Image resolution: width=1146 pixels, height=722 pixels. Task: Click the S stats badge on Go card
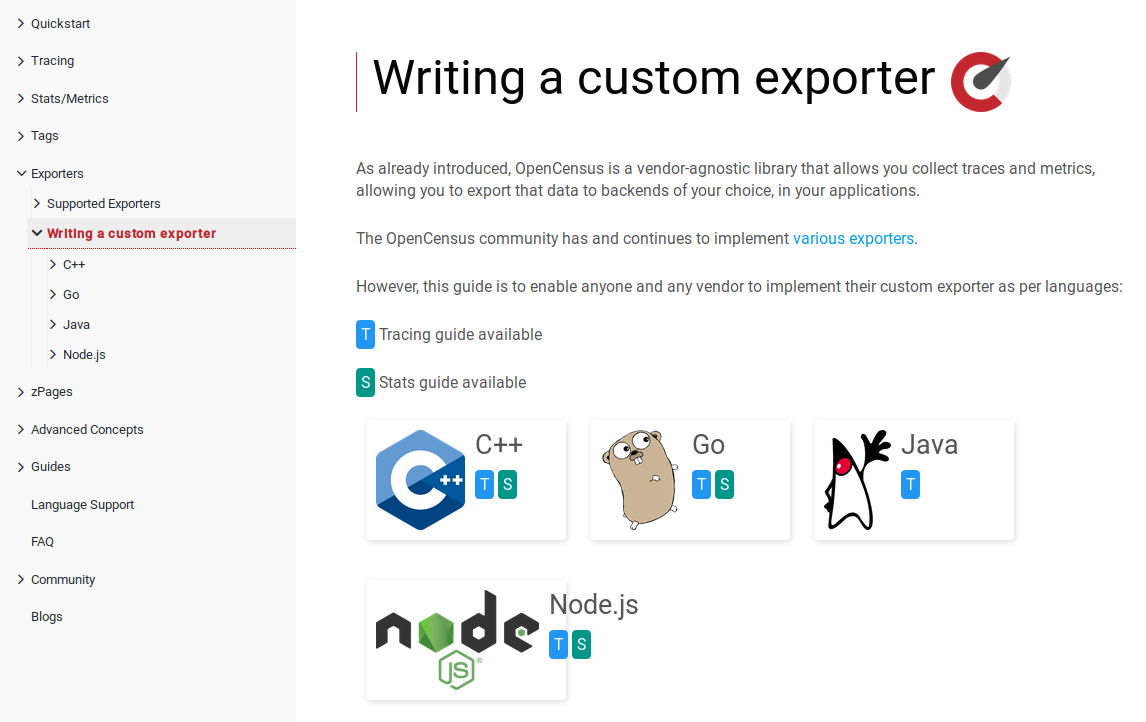pyautogui.click(x=724, y=484)
